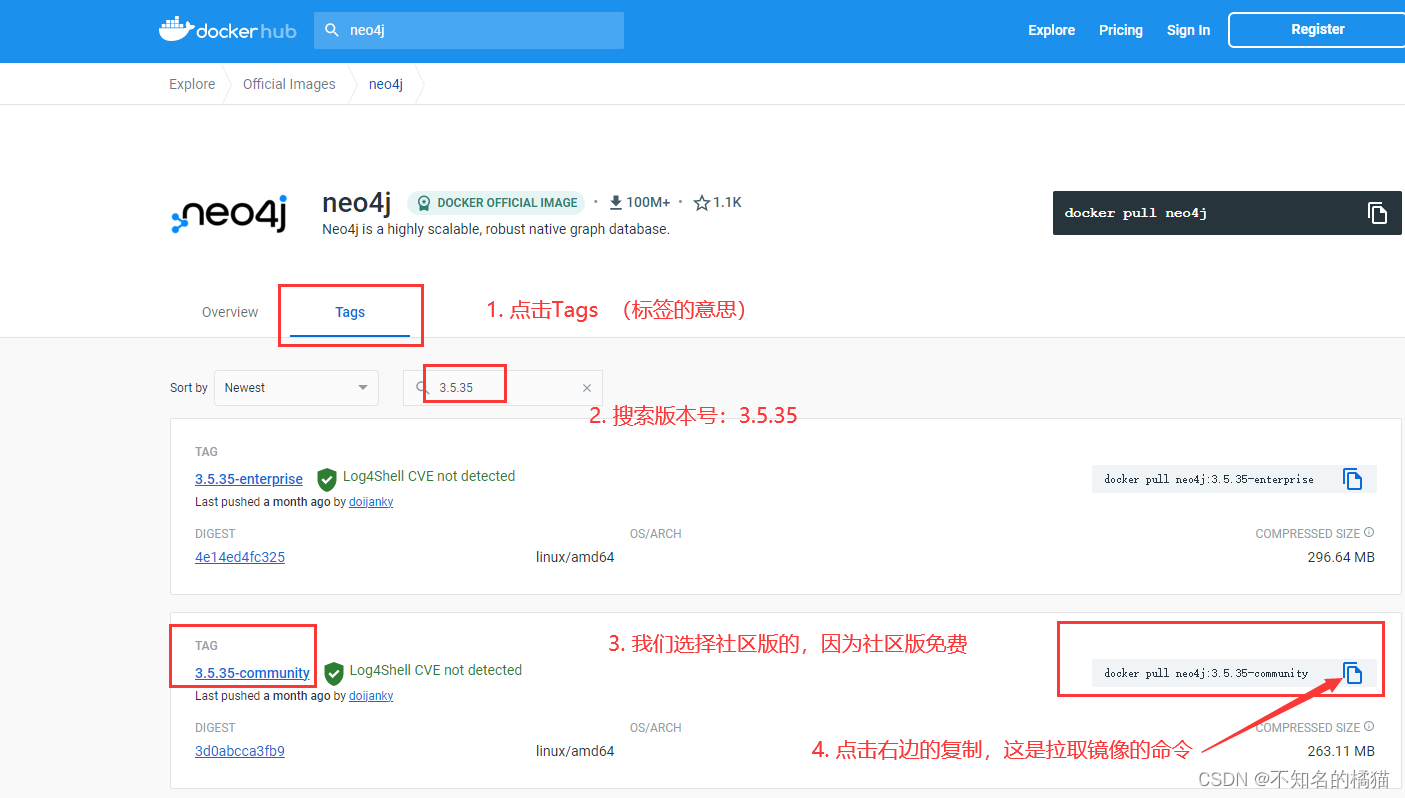Open the Sort by Newest dropdown
1405x798 pixels.
296,387
